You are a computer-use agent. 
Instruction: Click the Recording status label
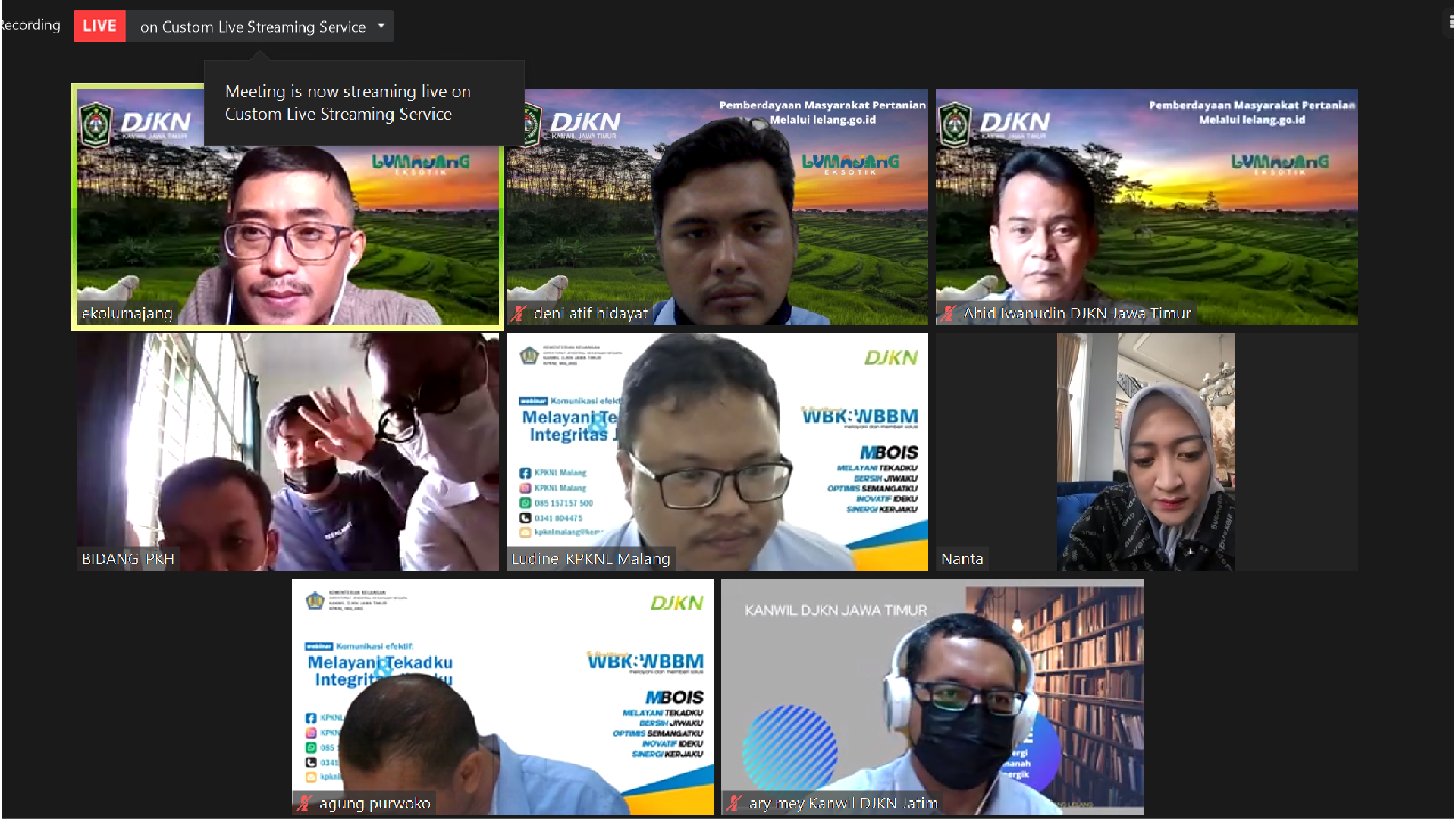[31, 25]
